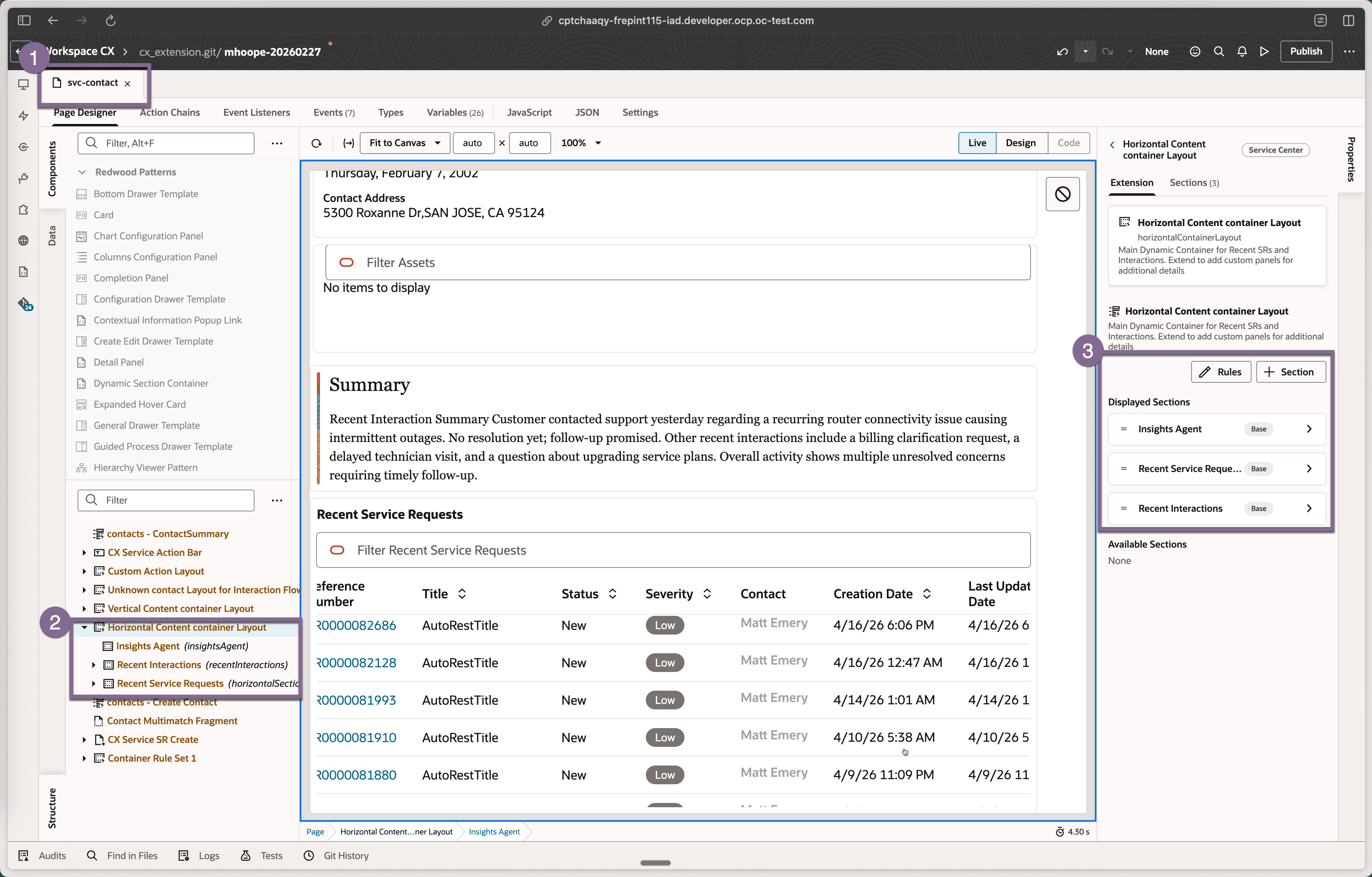Click Insights Agent breadcrumb
Image resolution: width=1372 pixels, height=877 pixels.
tap(494, 832)
